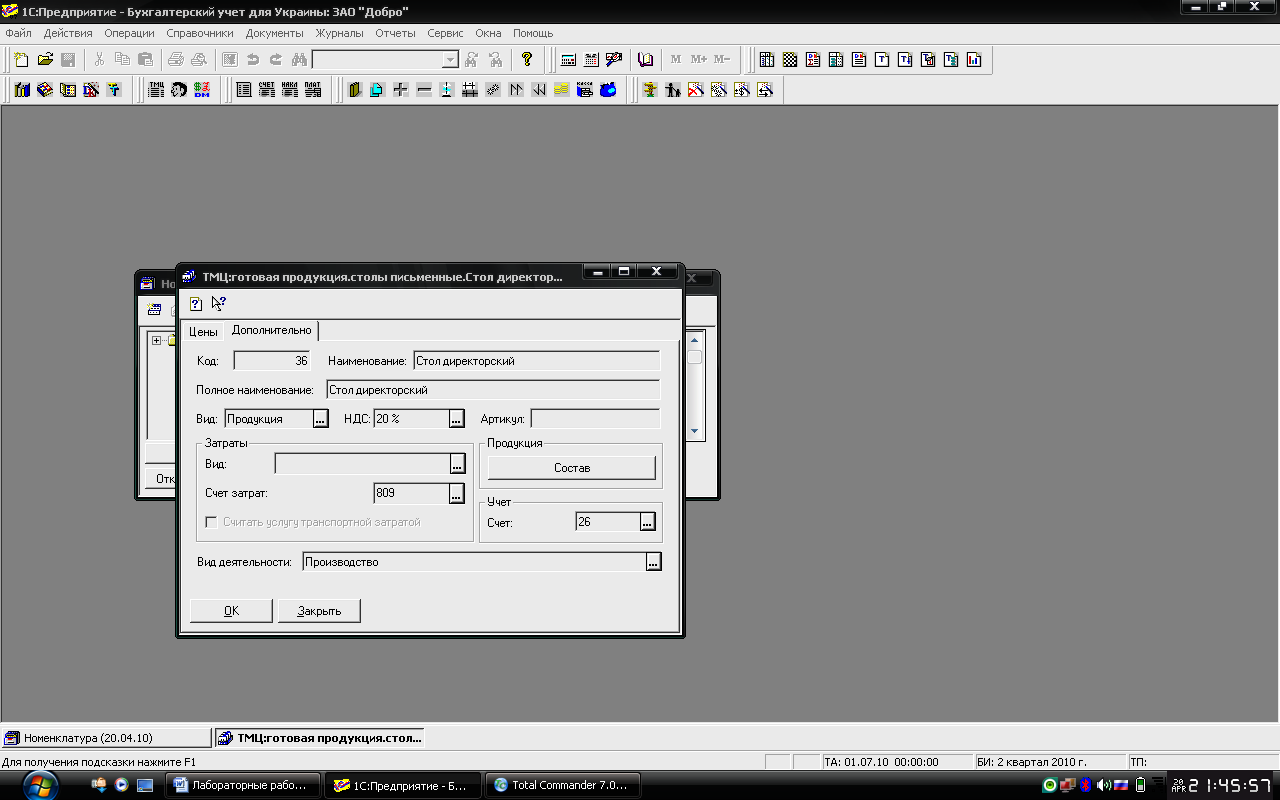Open the Вид selector next to Продукция
Viewport: 1280px width, 800px height.
[x=320, y=419]
